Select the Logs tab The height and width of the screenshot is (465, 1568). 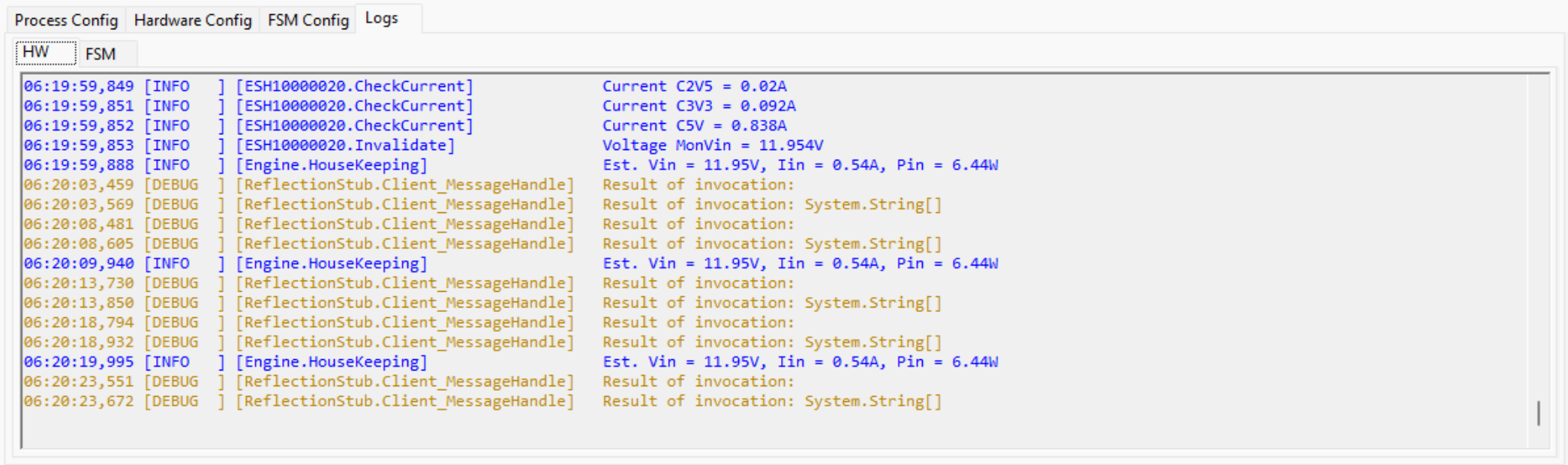point(382,19)
